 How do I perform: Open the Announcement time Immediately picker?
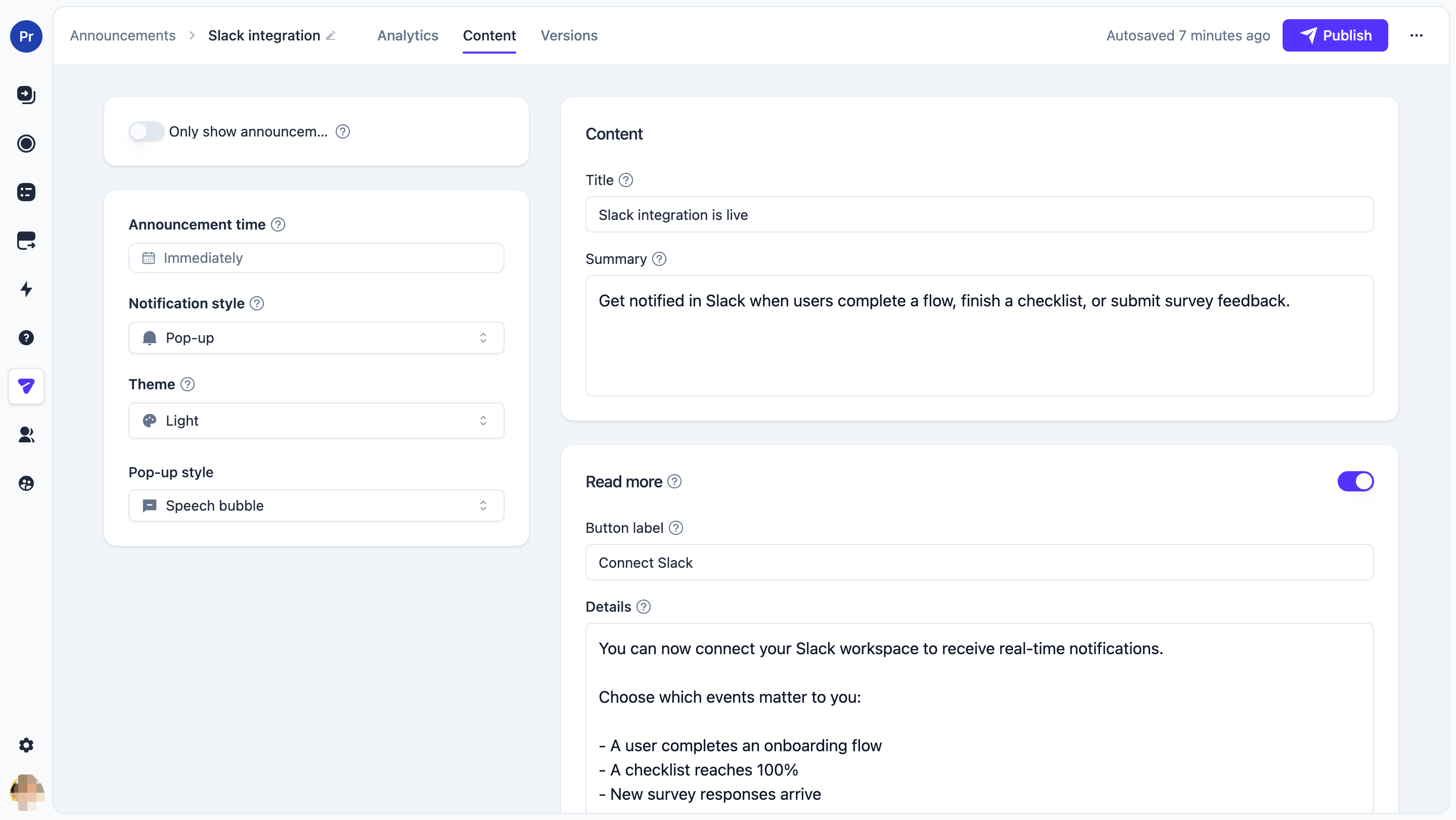(316, 258)
